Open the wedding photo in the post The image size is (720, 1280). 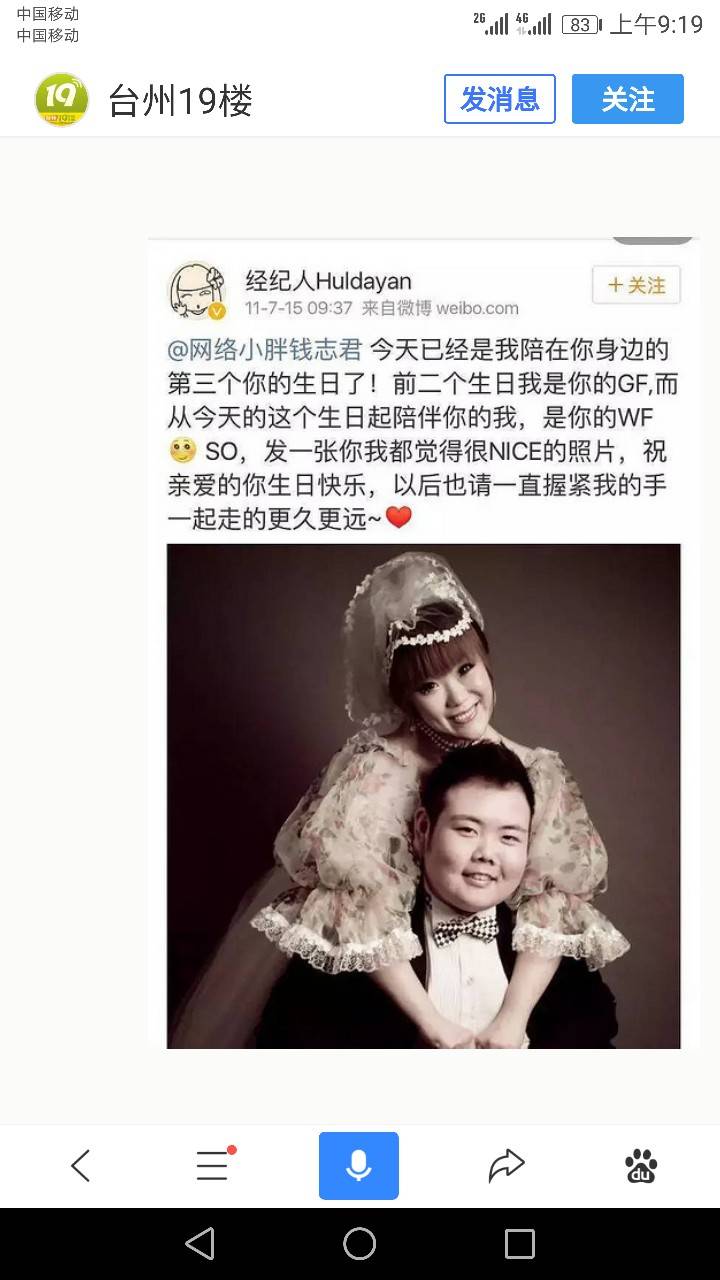424,796
